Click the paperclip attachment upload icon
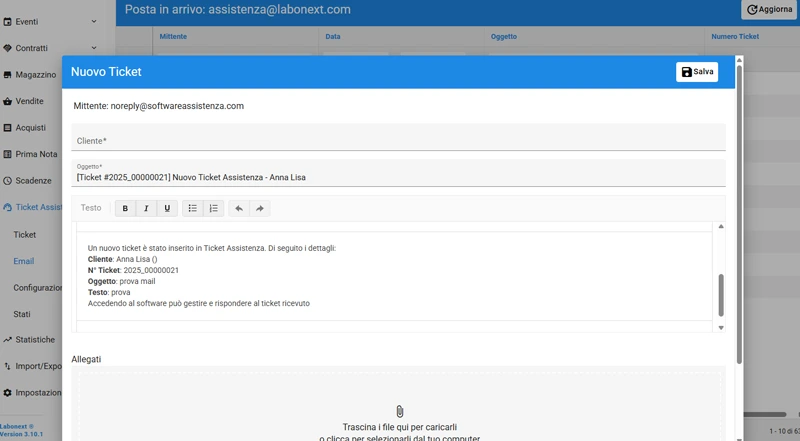 point(399,411)
